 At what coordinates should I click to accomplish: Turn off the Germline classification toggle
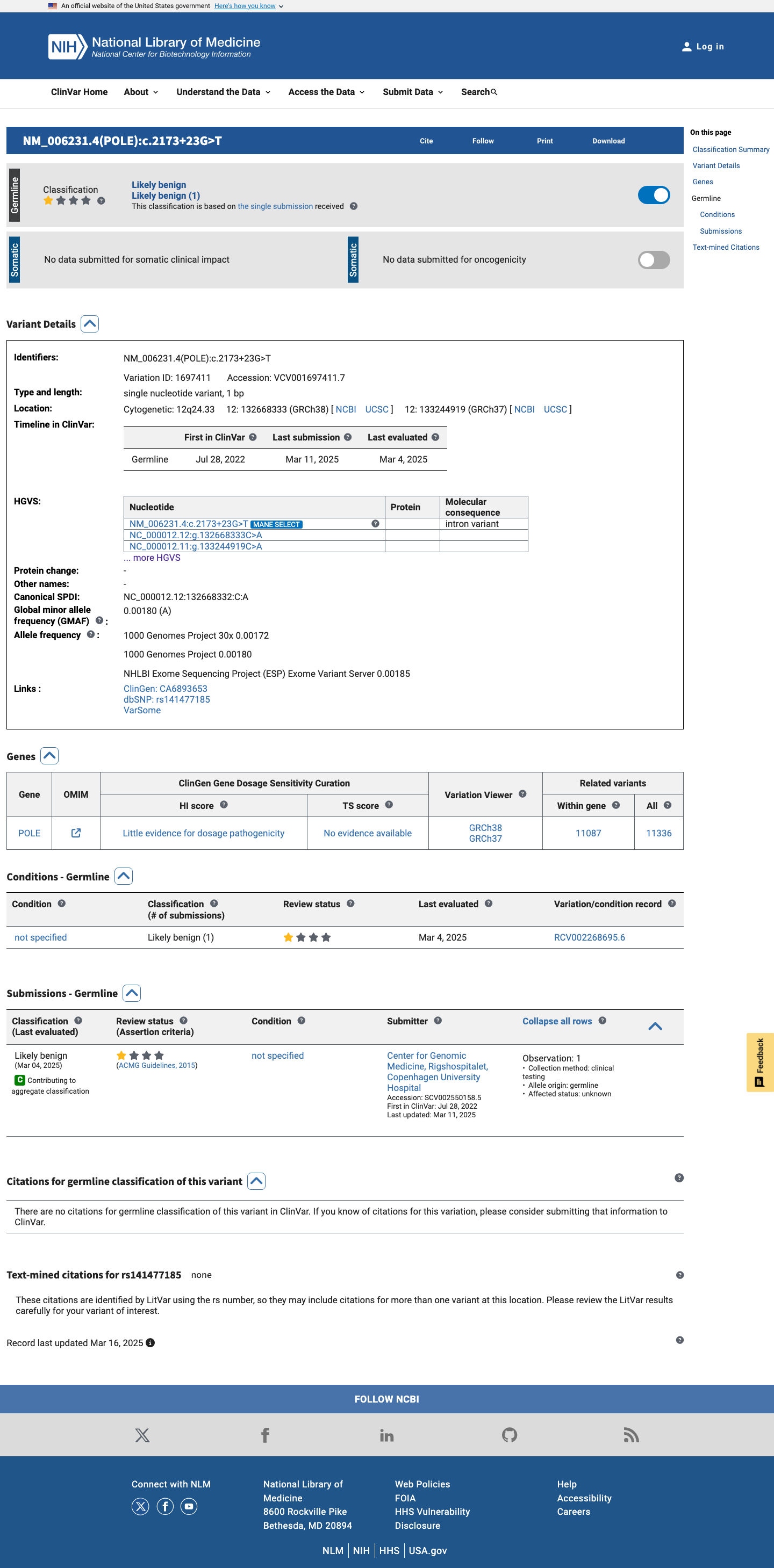coord(654,196)
